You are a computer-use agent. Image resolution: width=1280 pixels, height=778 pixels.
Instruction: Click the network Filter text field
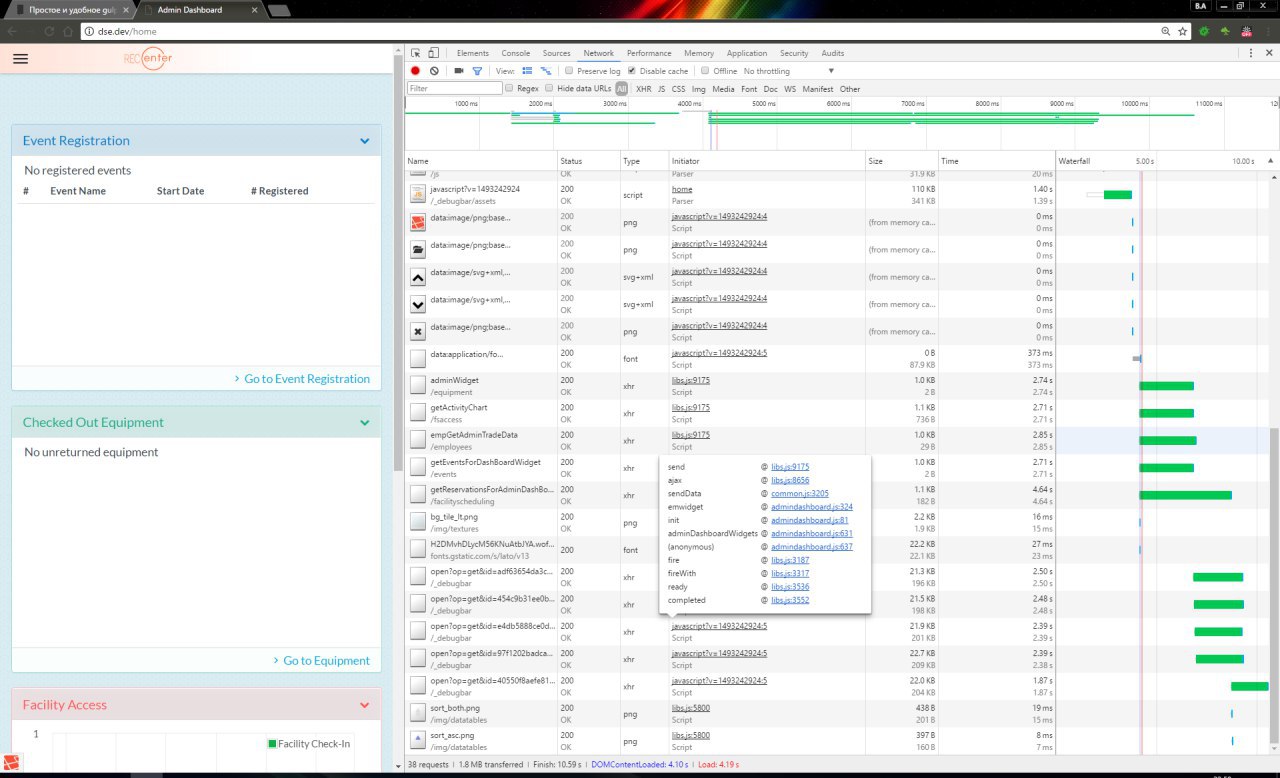pos(455,89)
